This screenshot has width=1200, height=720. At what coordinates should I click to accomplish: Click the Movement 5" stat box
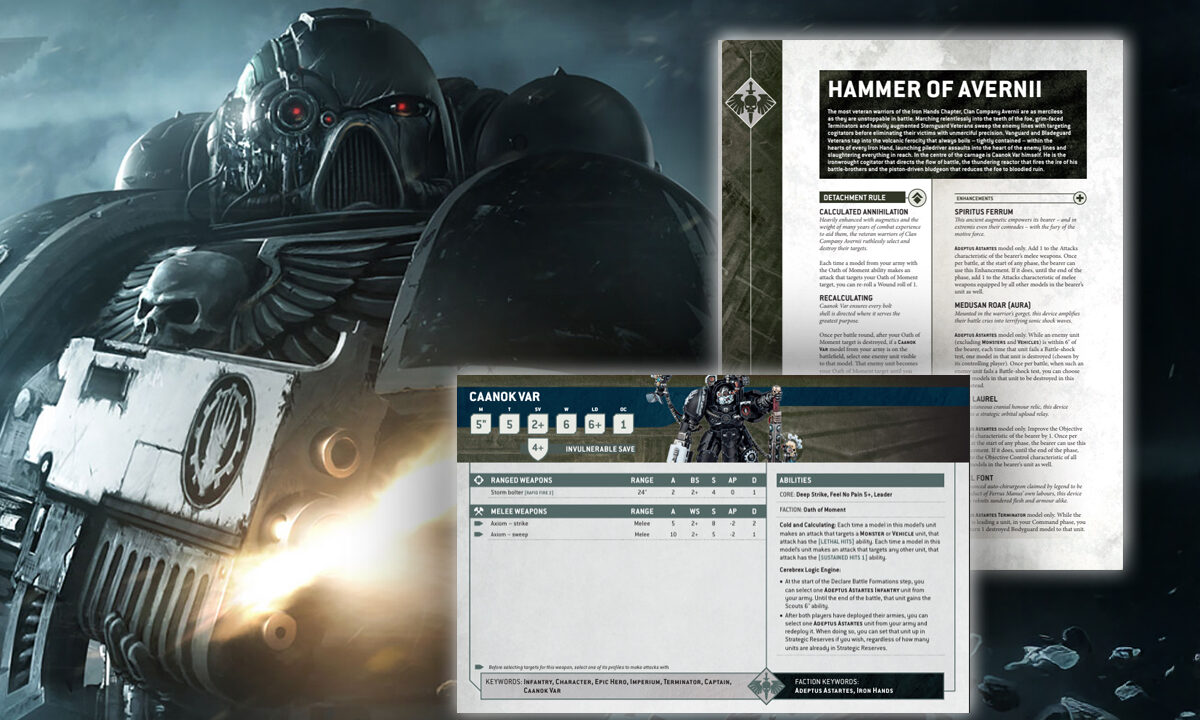click(x=482, y=423)
